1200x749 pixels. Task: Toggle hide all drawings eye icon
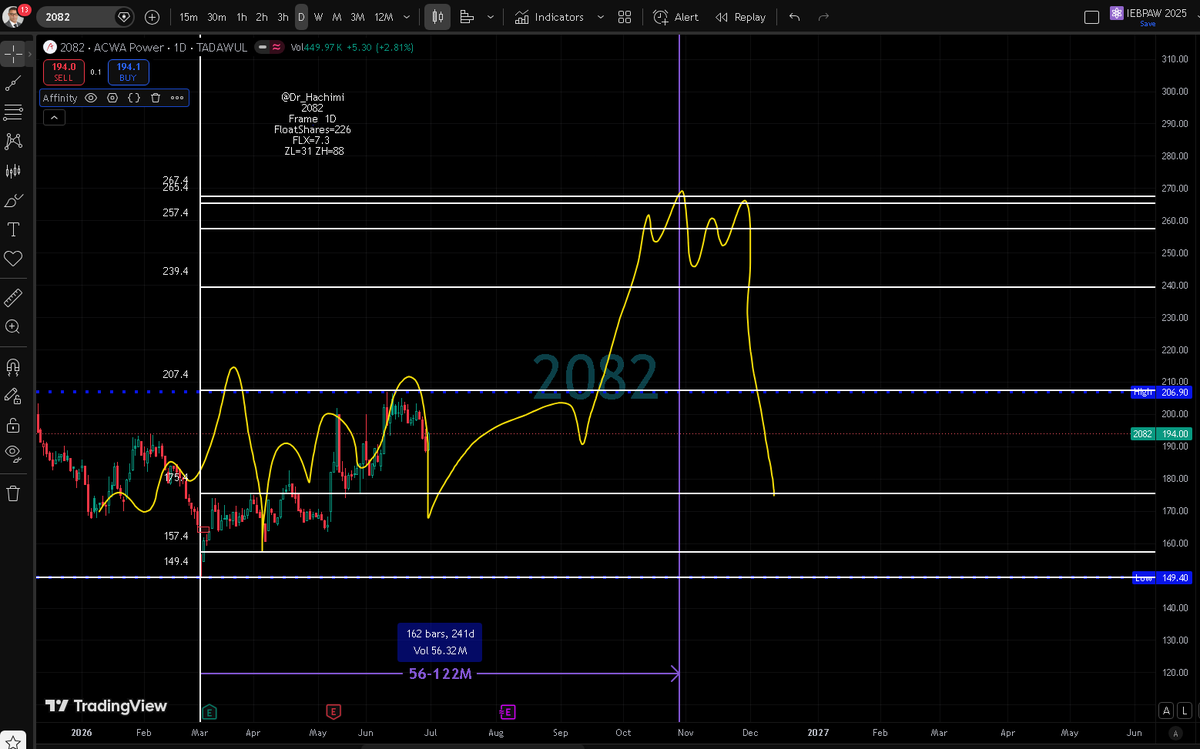tap(13, 453)
